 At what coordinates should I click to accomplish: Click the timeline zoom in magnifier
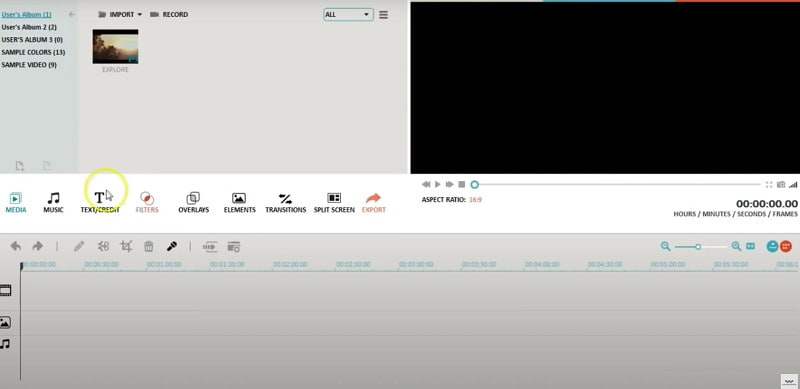coord(736,246)
